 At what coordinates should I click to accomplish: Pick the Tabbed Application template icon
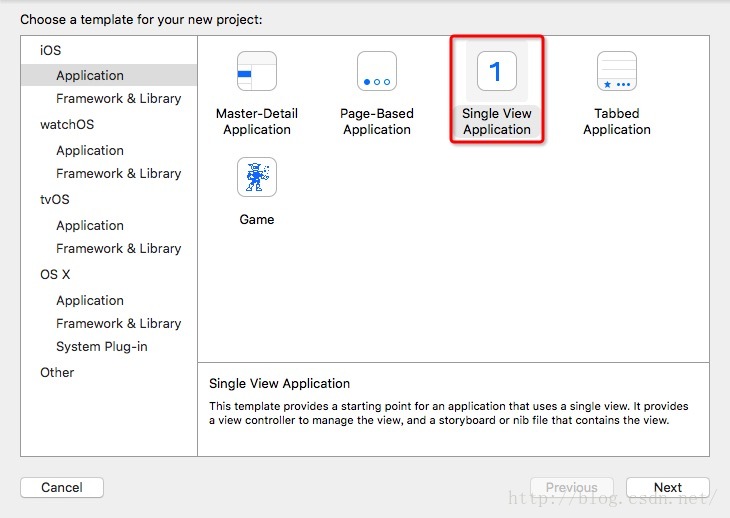pyautogui.click(x=617, y=71)
